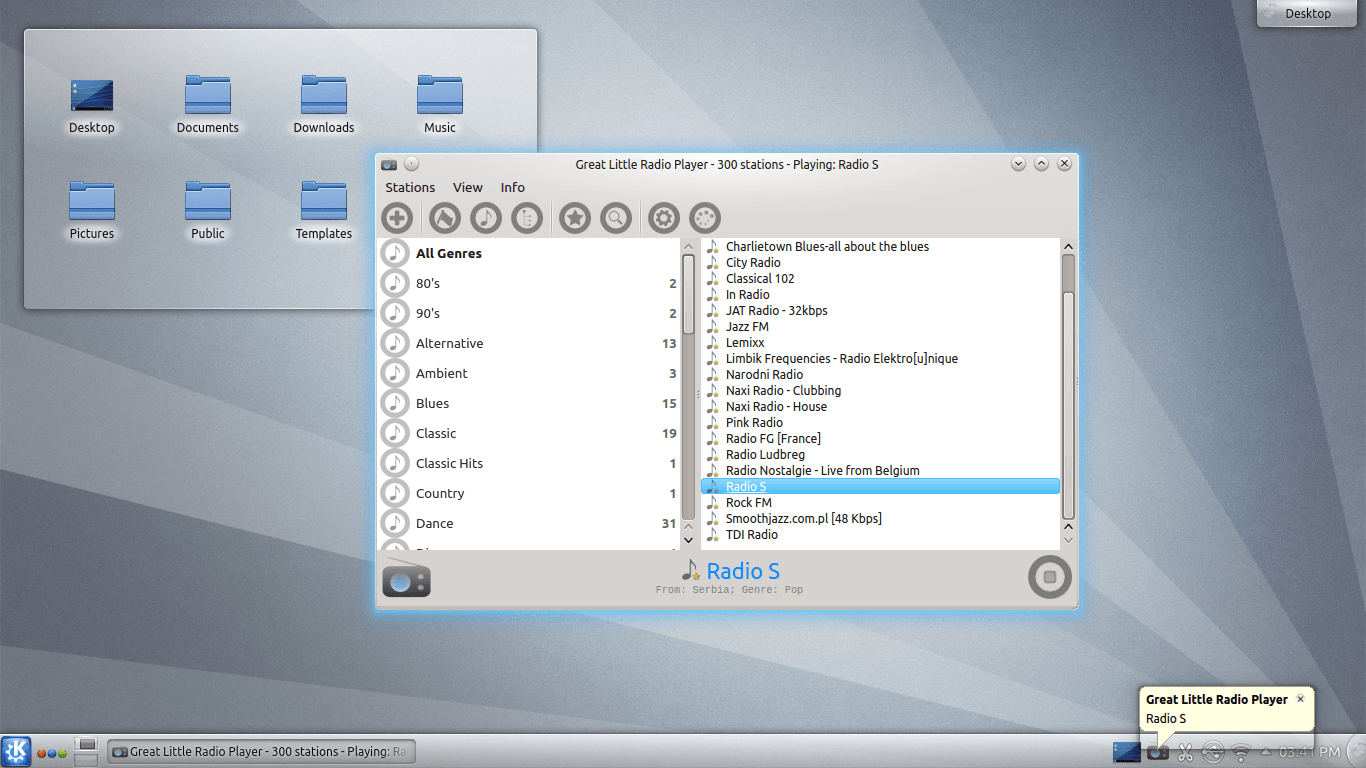This screenshot has height=768, width=1366.
Task: Open the View menu
Action: [467, 187]
